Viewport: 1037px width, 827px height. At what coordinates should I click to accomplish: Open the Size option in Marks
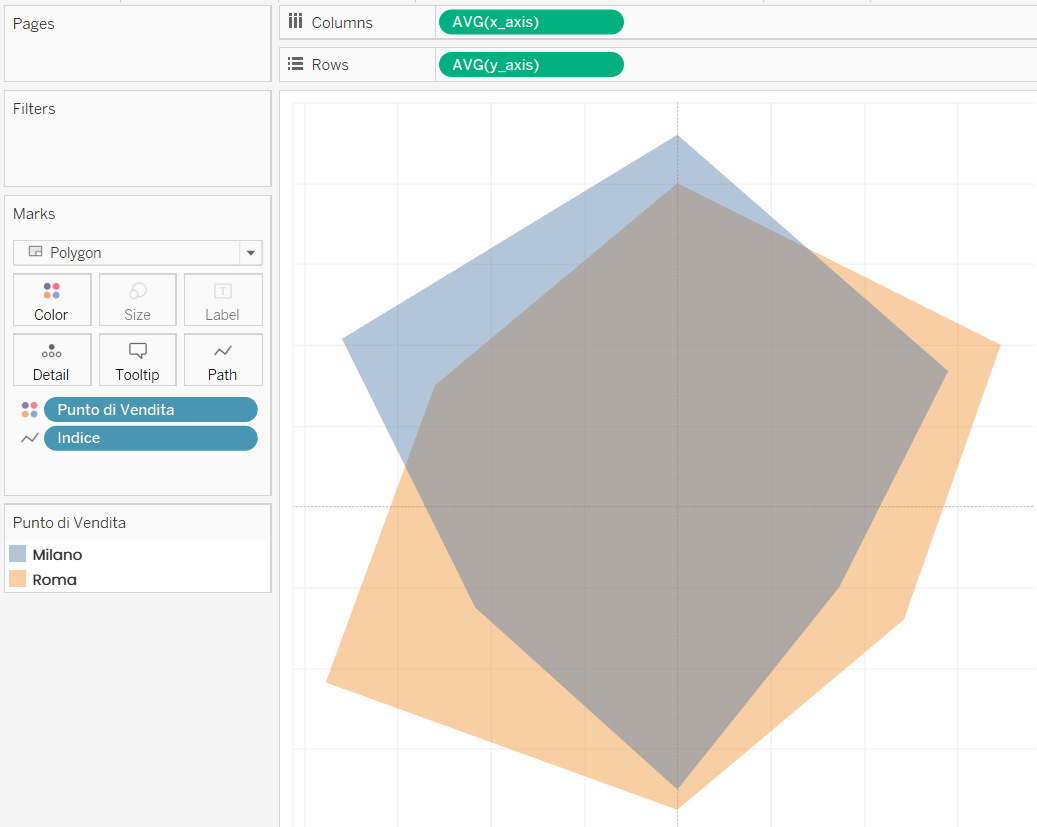(137, 299)
